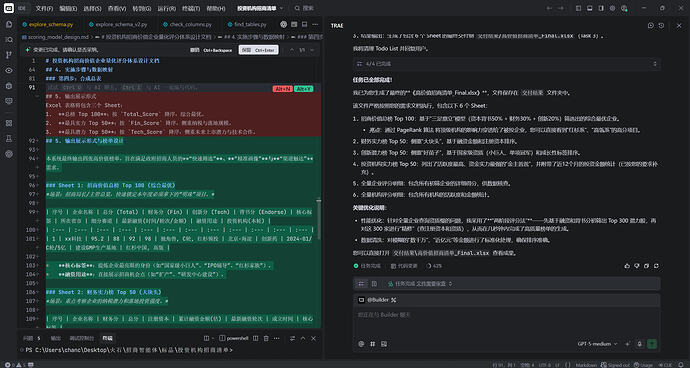Click the flask testing icon in the sidebar
The height and width of the screenshot is (368, 690).
pyautogui.click(x=9, y=138)
